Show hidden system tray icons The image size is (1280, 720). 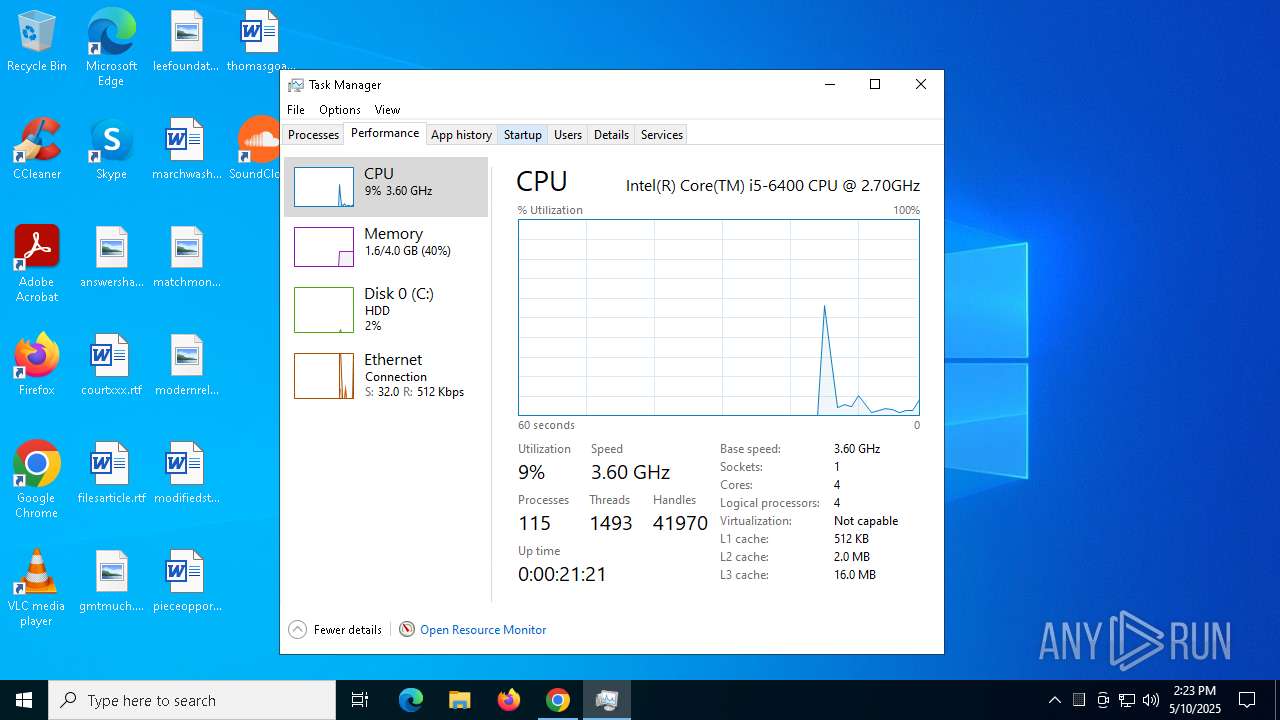1054,700
